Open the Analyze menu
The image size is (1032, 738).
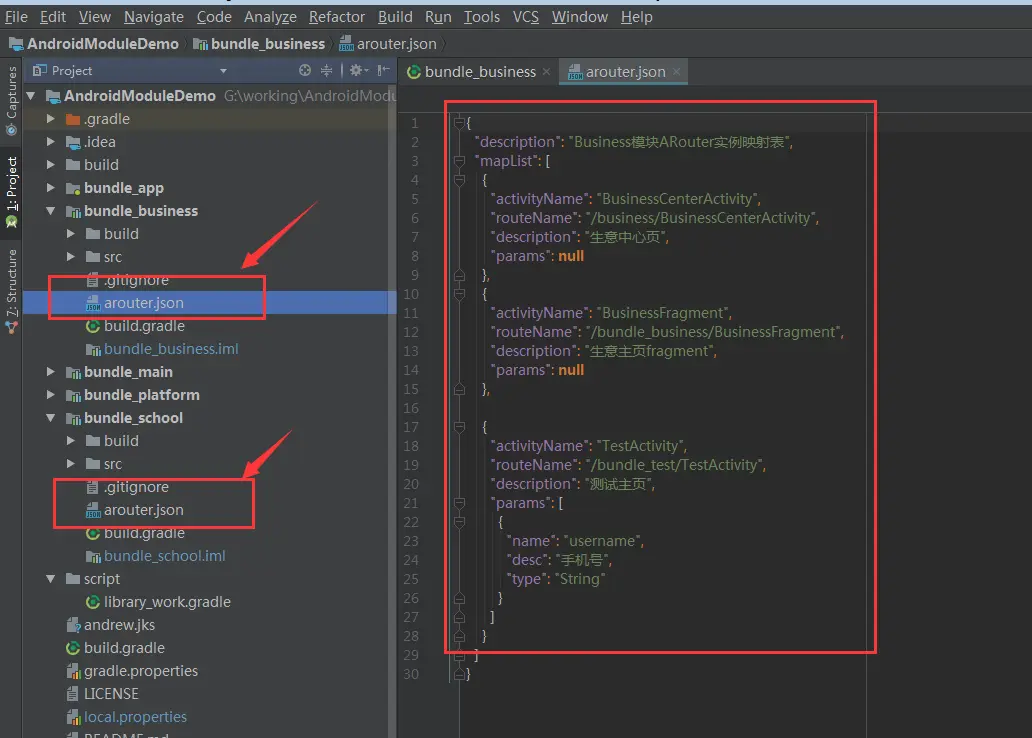click(270, 16)
